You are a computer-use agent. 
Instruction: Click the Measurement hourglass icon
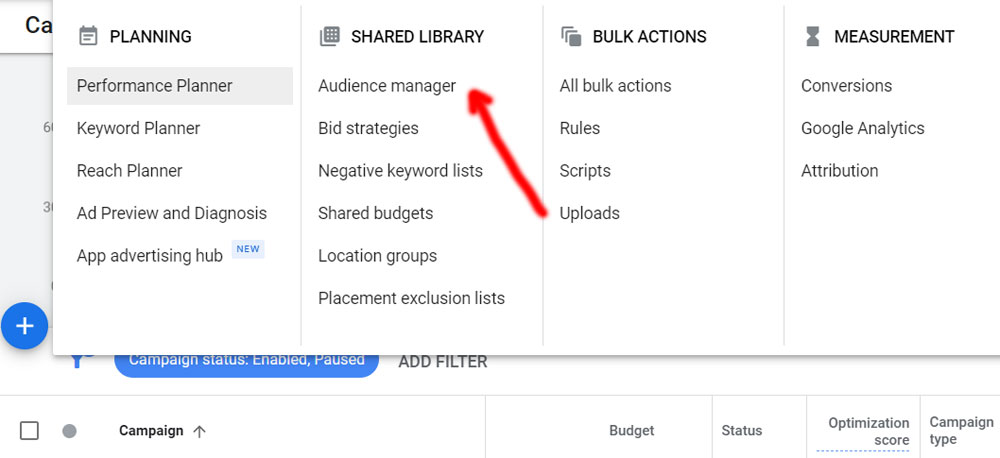coord(812,36)
